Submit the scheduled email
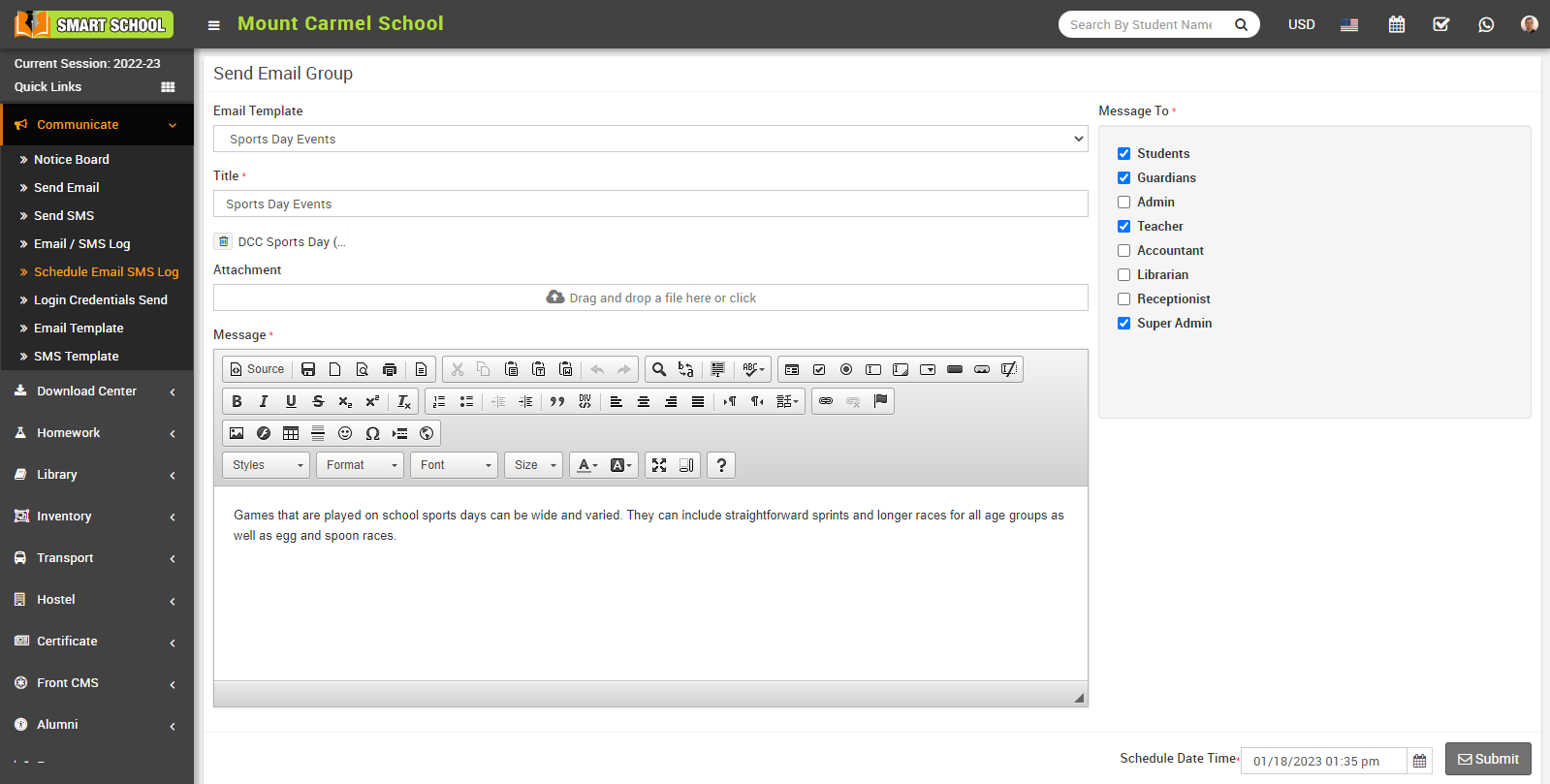 [1488, 759]
